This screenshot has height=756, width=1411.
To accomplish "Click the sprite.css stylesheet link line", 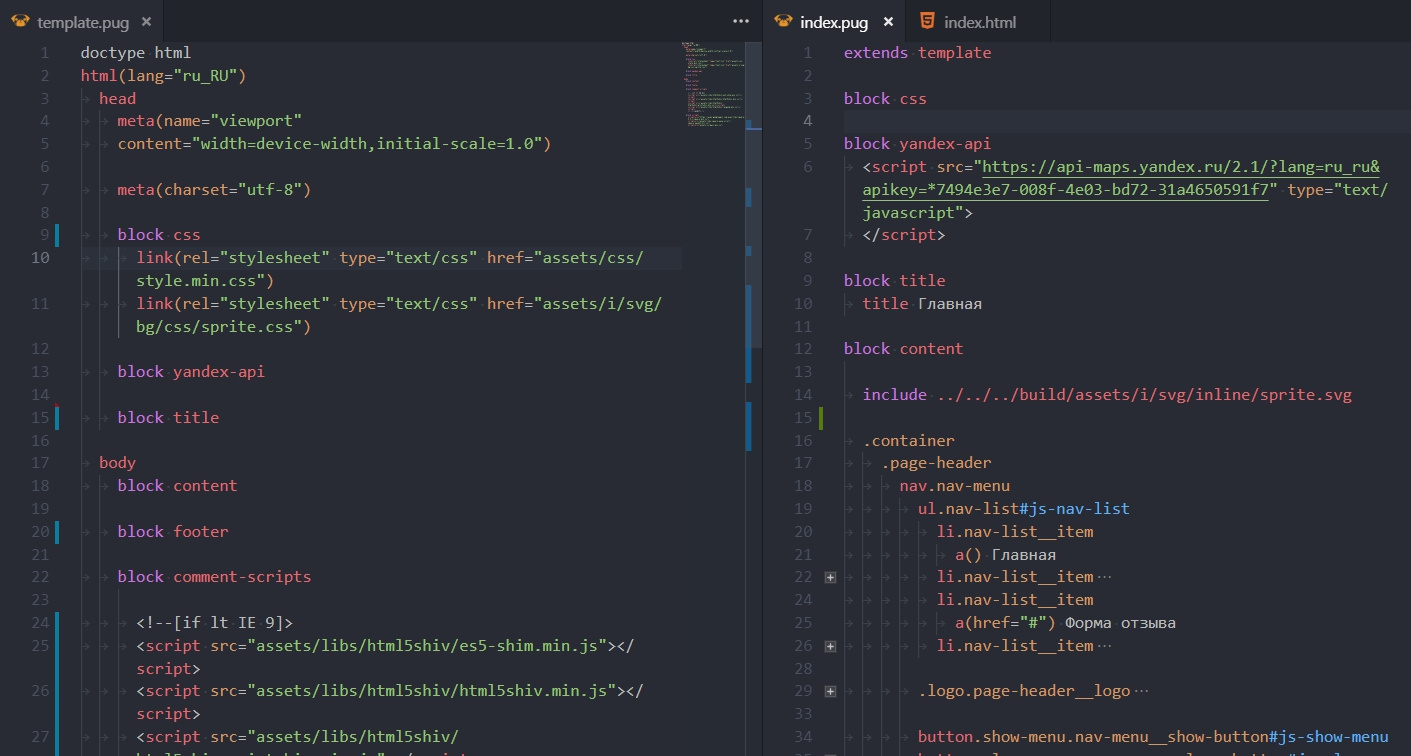I will [x=399, y=314].
